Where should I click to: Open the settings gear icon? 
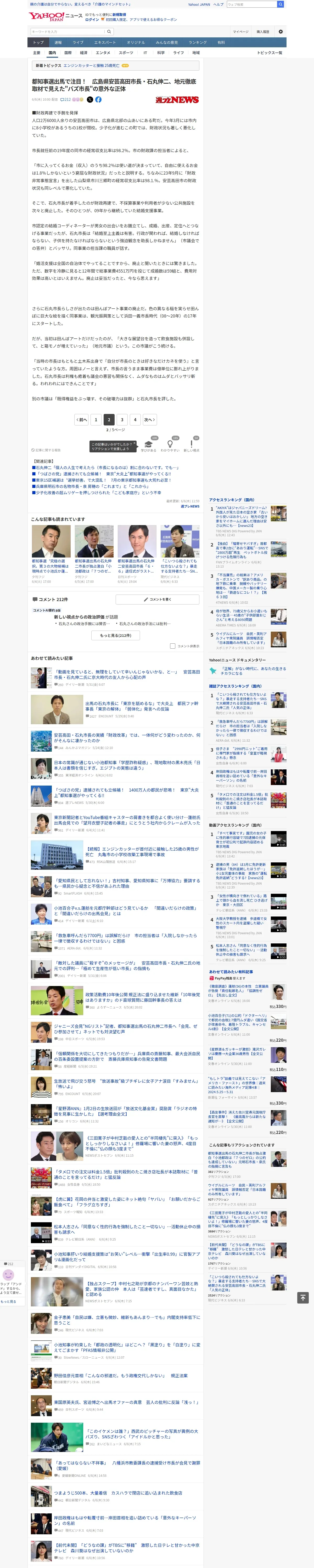pyautogui.click(x=281, y=32)
